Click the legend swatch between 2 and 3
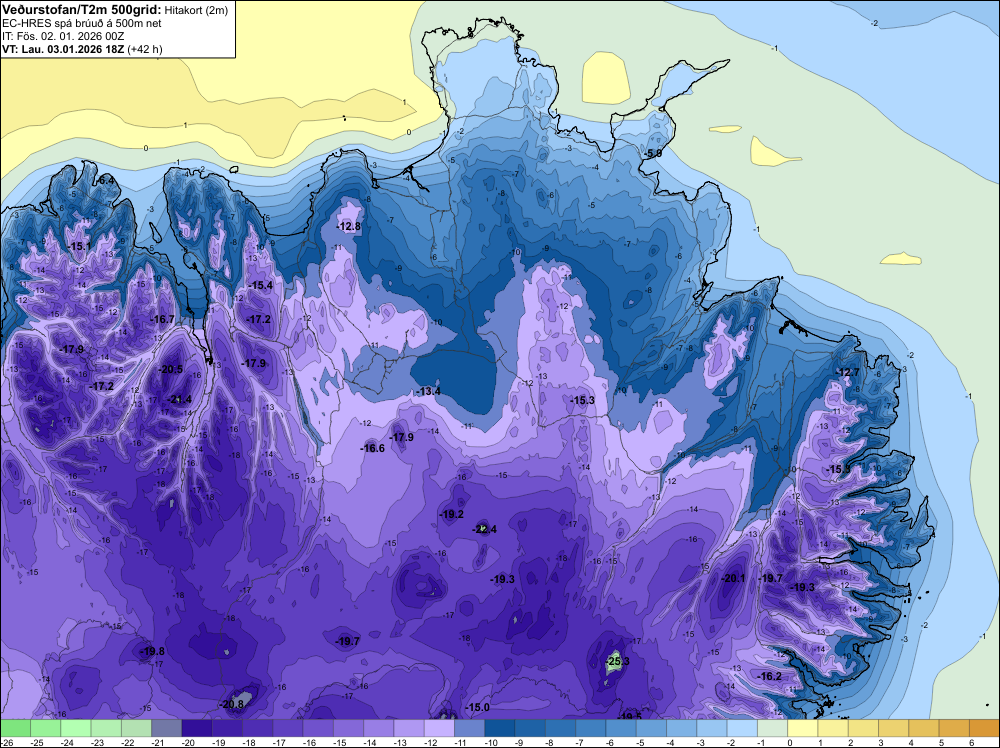The height and width of the screenshot is (748, 1000). [x=864, y=728]
